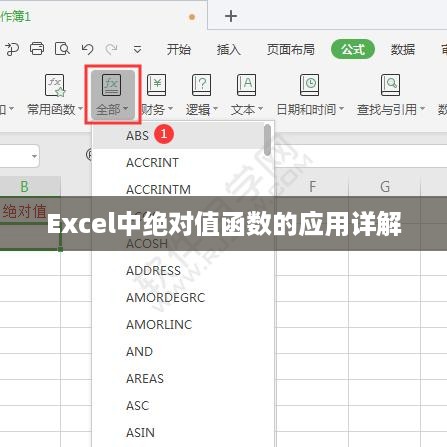Viewport: 447px width, 447px height.
Task: Switch to 数据 ribbon tab
Action: point(403,50)
